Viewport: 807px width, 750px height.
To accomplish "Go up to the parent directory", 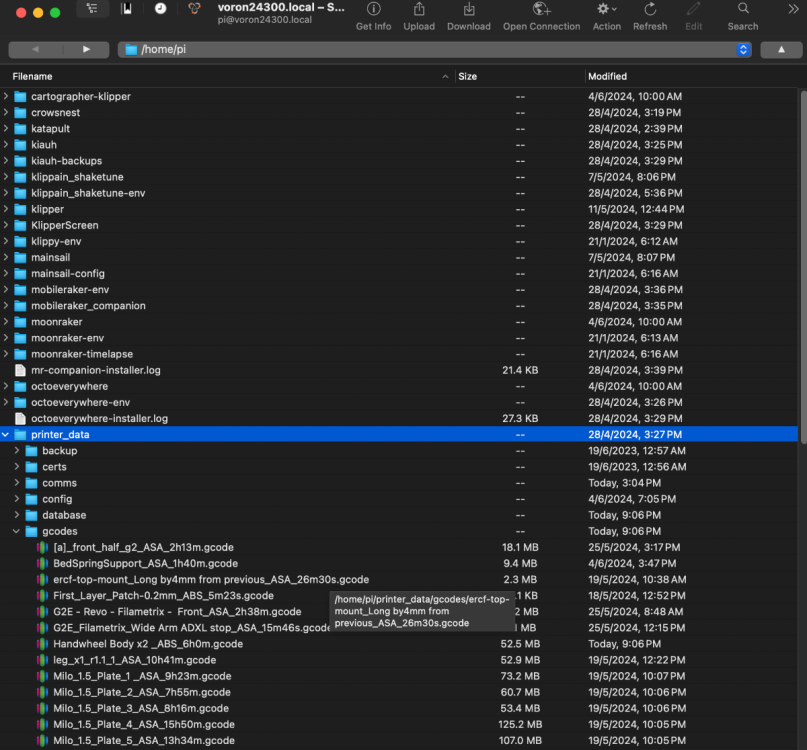I will [x=781, y=49].
